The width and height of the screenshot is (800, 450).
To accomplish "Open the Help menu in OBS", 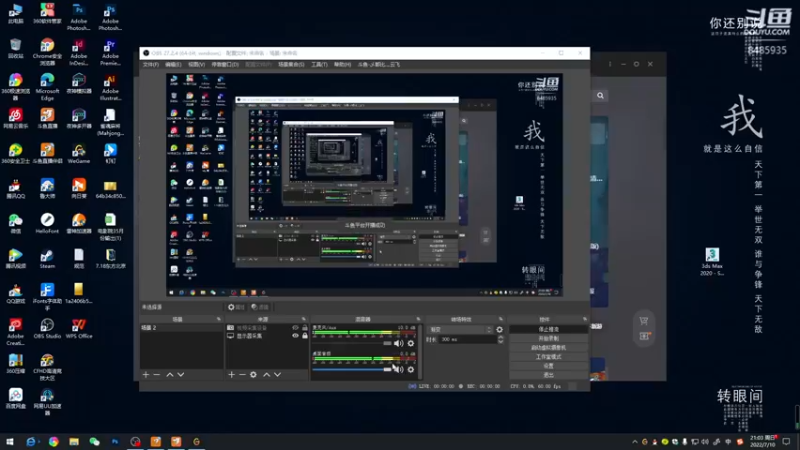I will click(342, 65).
